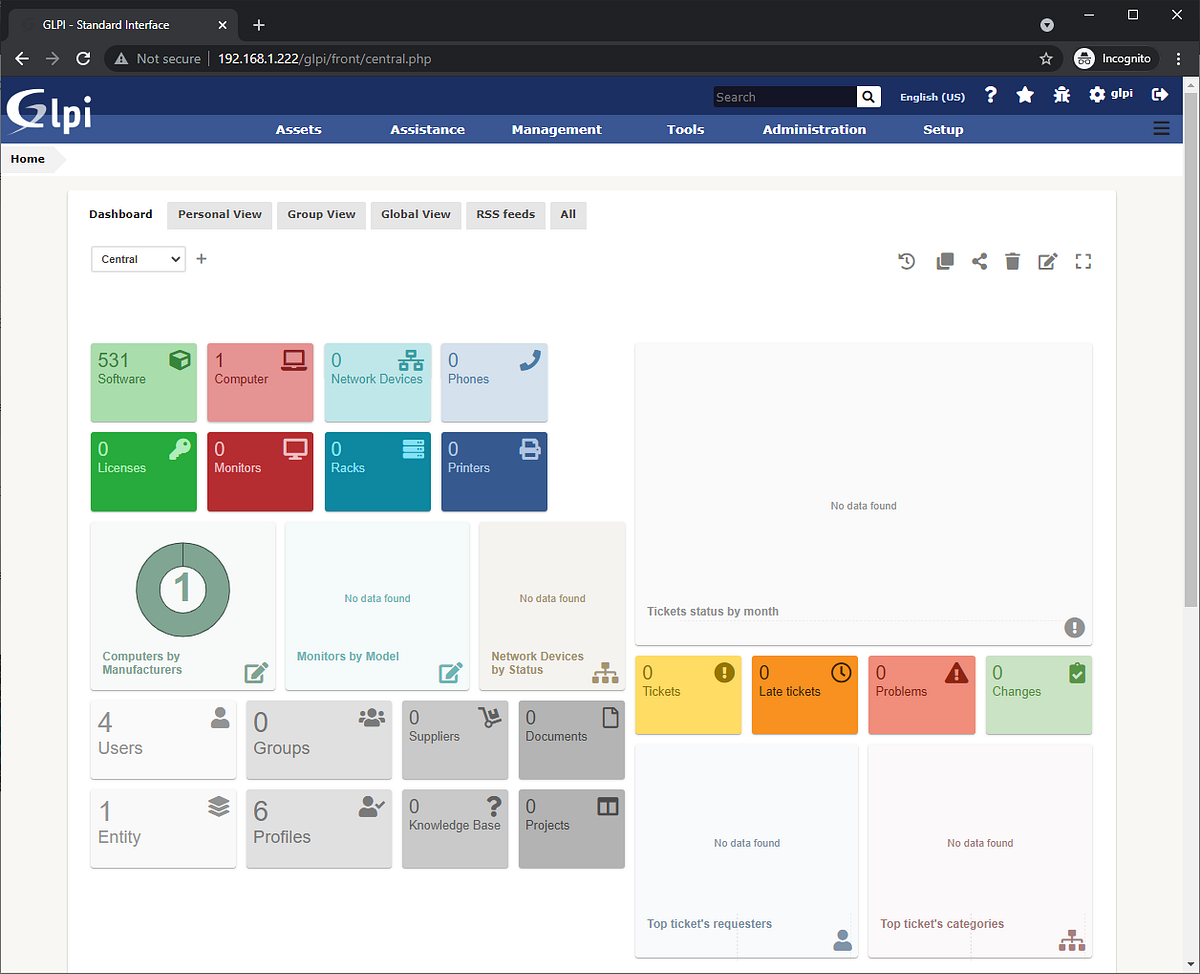
Task: Report a bug using the bug icon
Action: [1061, 94]
